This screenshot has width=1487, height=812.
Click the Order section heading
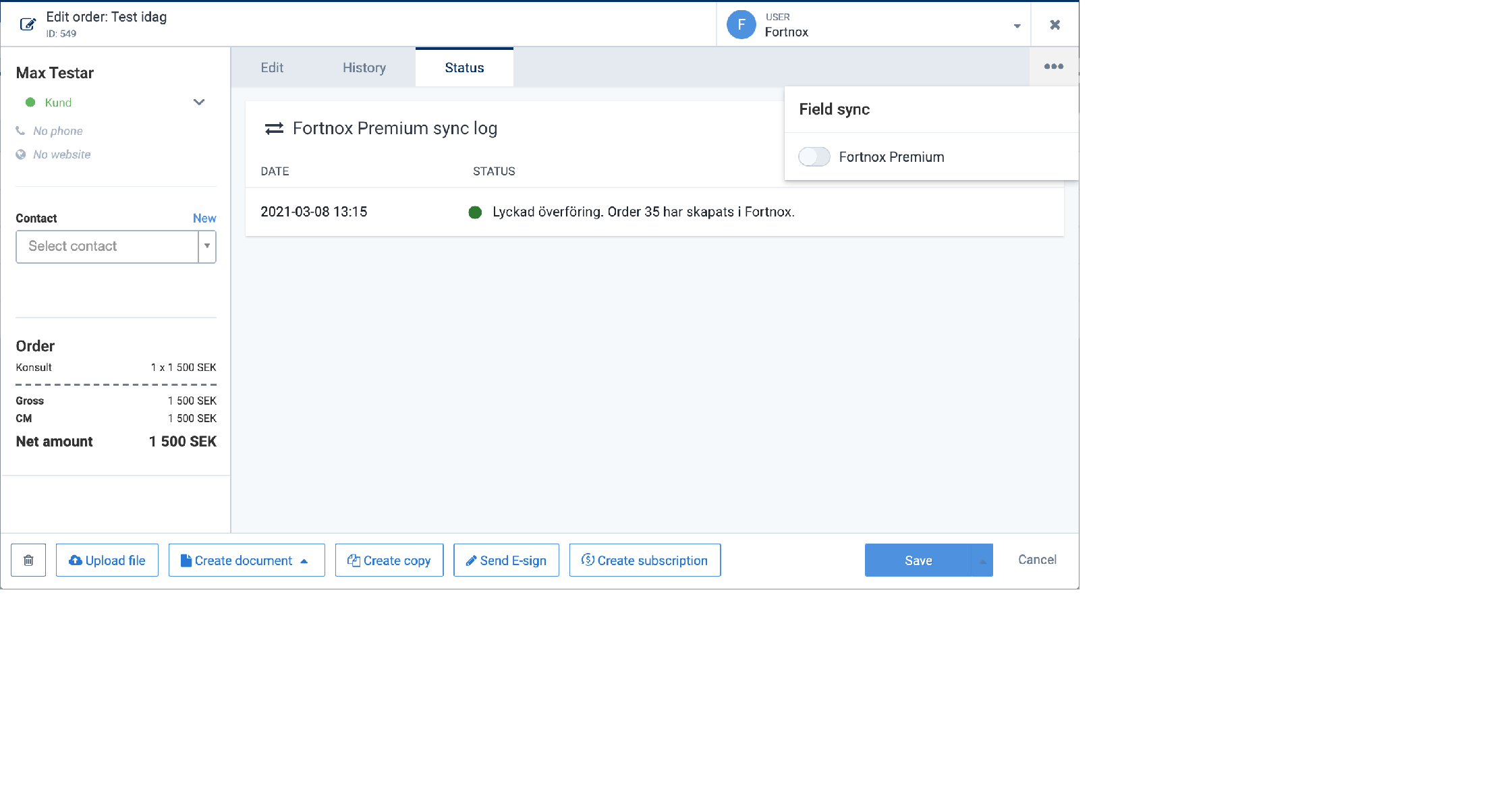click(35, 346)
